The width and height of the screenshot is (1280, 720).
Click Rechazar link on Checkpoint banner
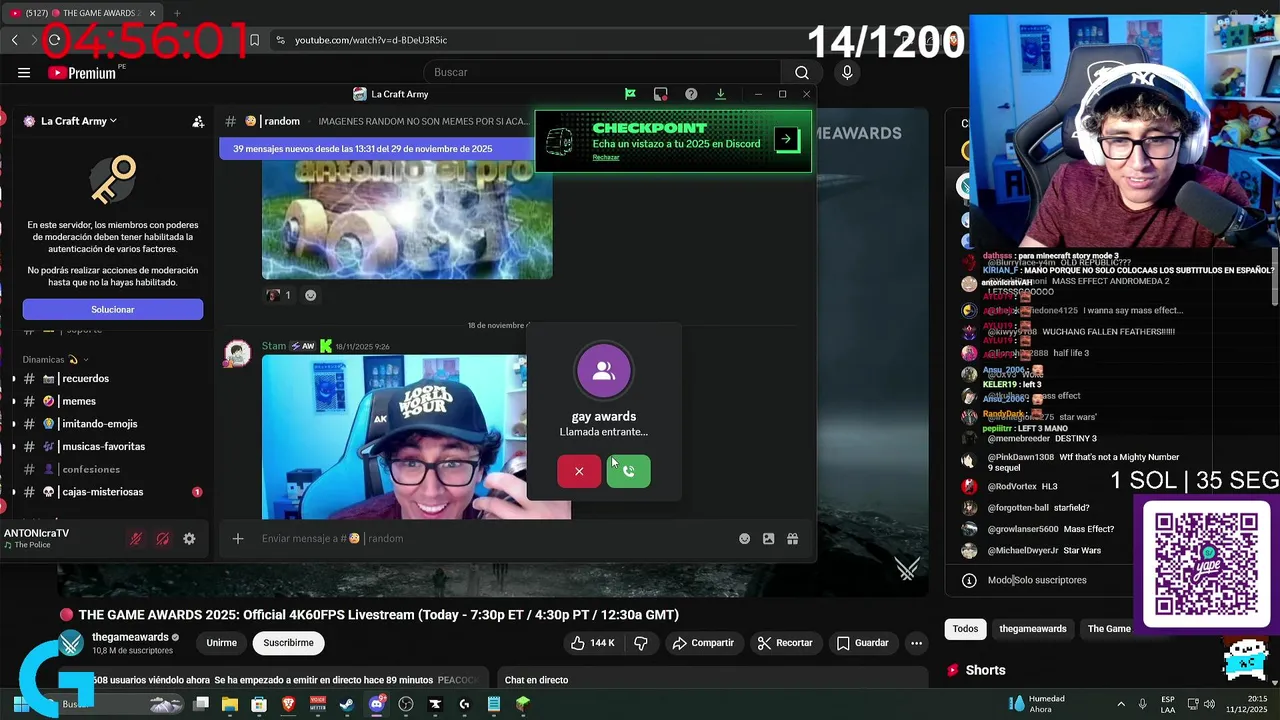pos(606,157)
